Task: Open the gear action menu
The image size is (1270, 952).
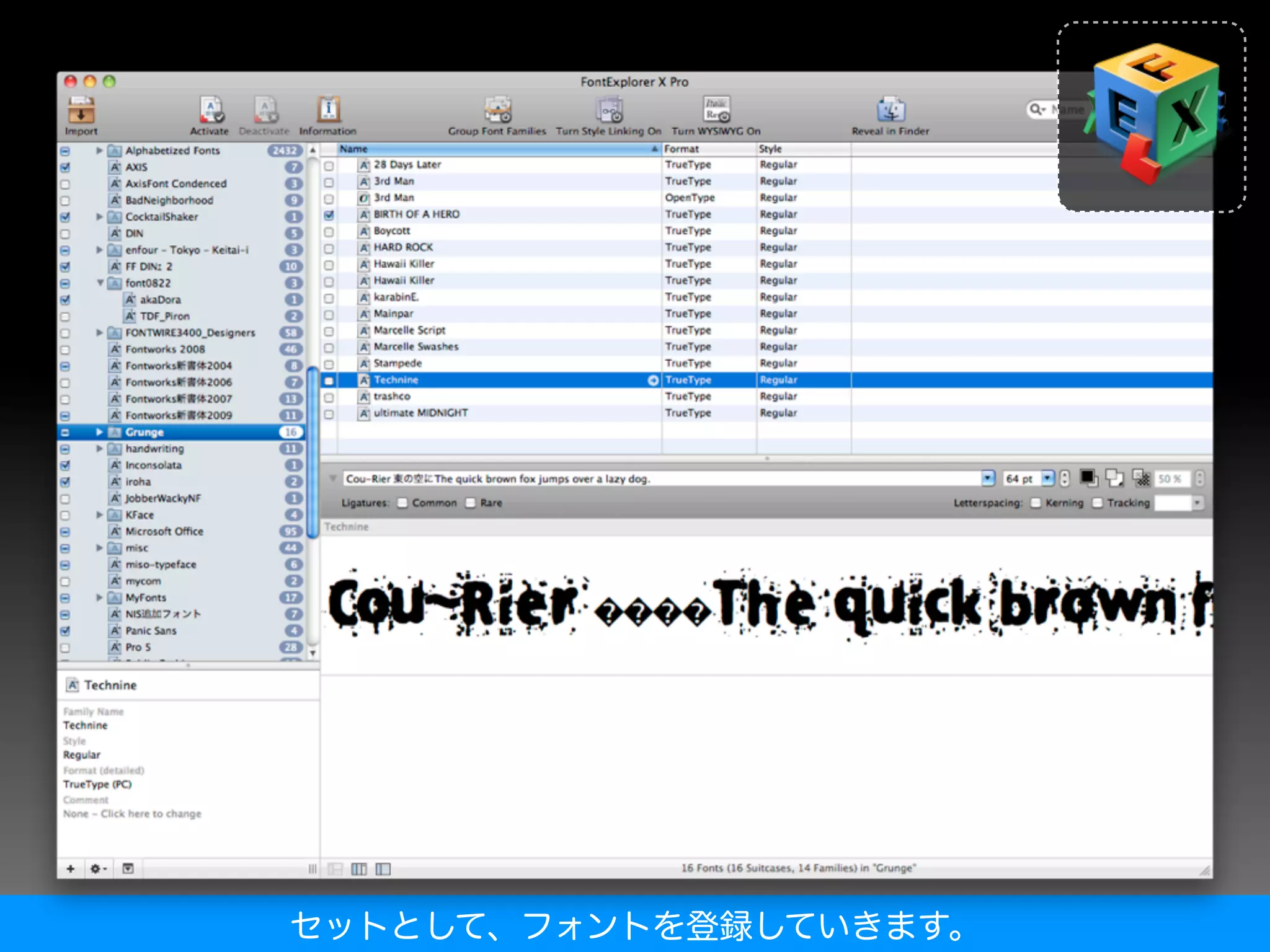Action: tap(98, 868)
